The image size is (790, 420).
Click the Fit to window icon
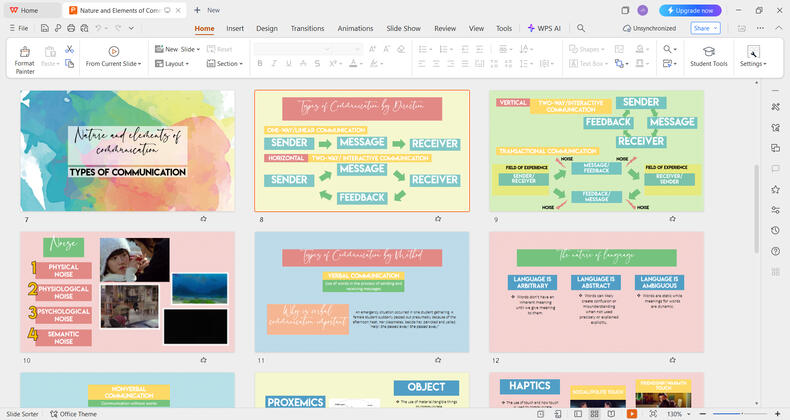(652, 414)
